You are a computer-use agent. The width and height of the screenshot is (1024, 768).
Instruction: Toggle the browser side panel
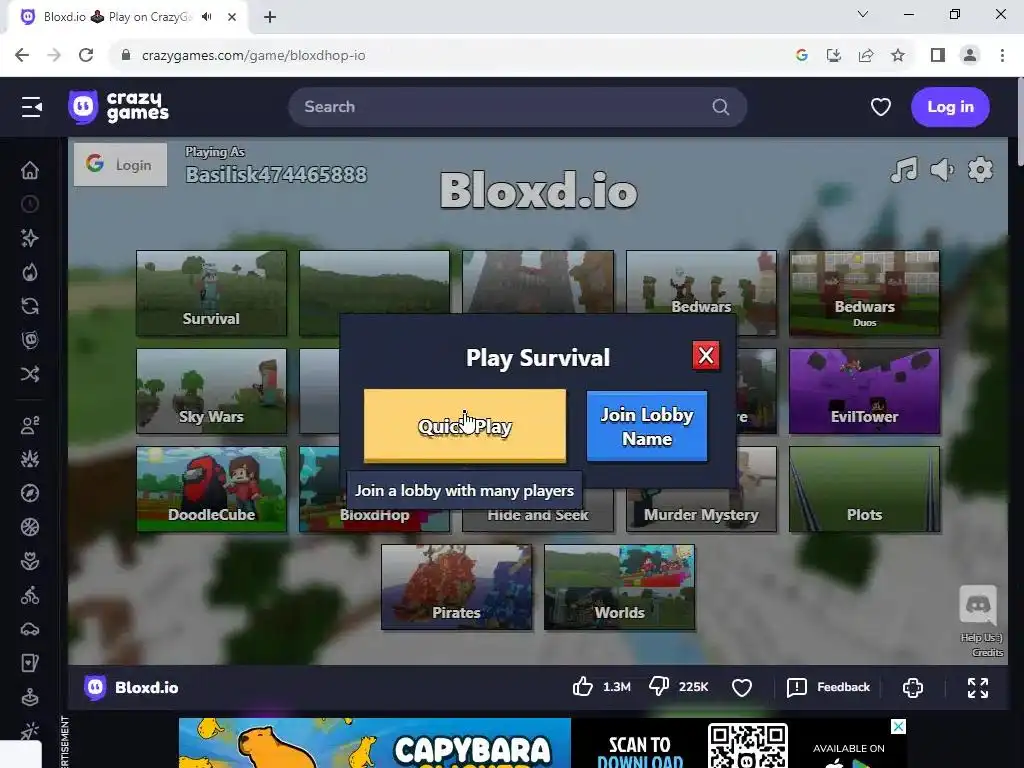tap(938, 56)
